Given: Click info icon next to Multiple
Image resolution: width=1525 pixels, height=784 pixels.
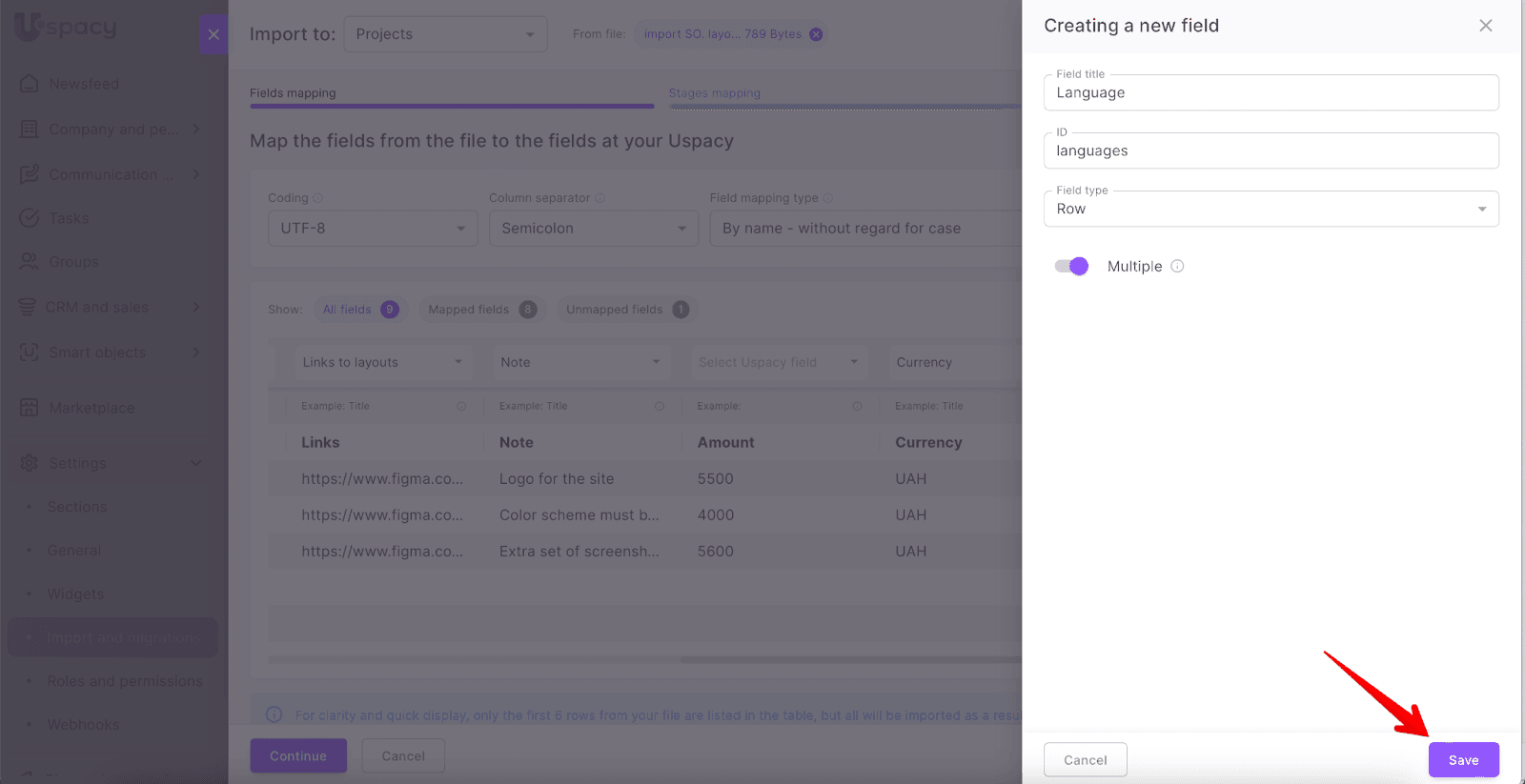Looking at the screenshot, I should point(1177,267).
